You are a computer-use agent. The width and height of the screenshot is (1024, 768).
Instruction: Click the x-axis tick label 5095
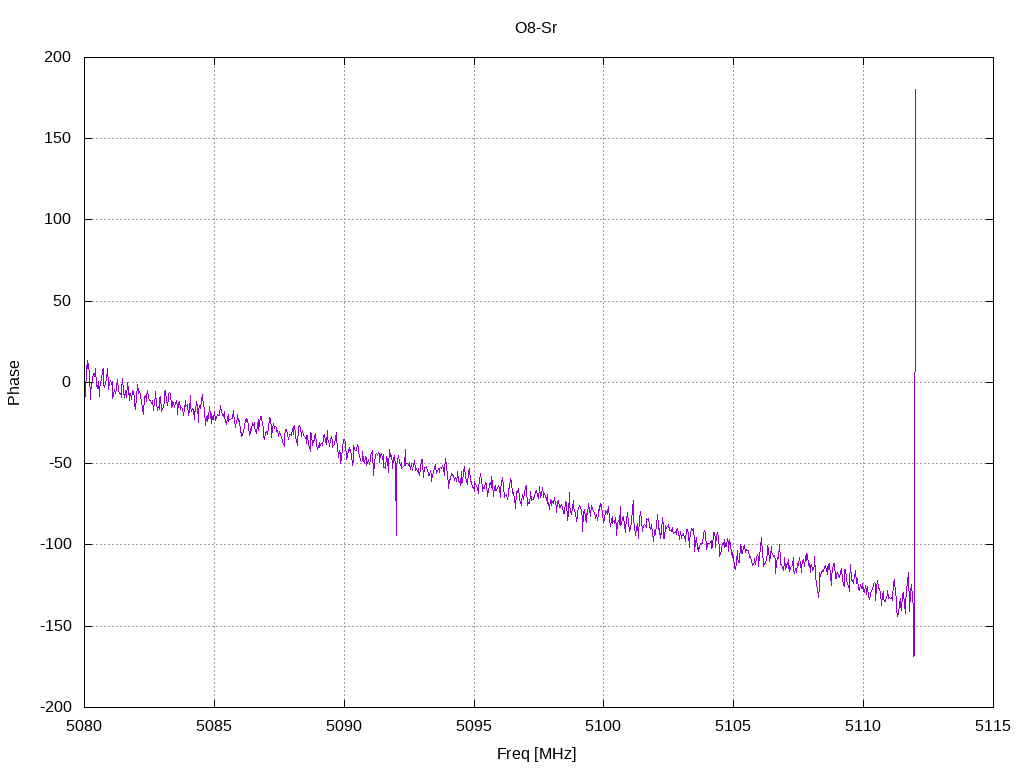pos(474,726)
